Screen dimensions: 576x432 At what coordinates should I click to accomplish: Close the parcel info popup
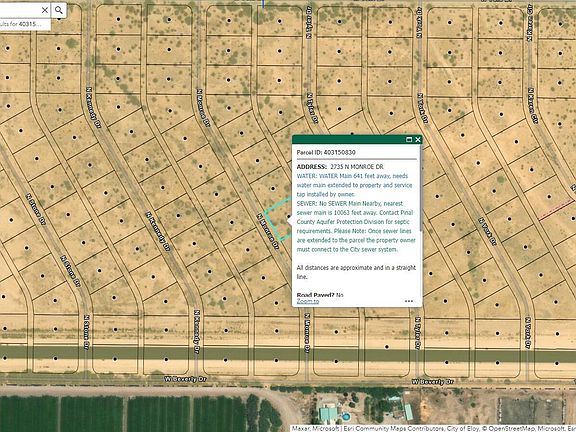pyautogui.click(x=418, y=140)
